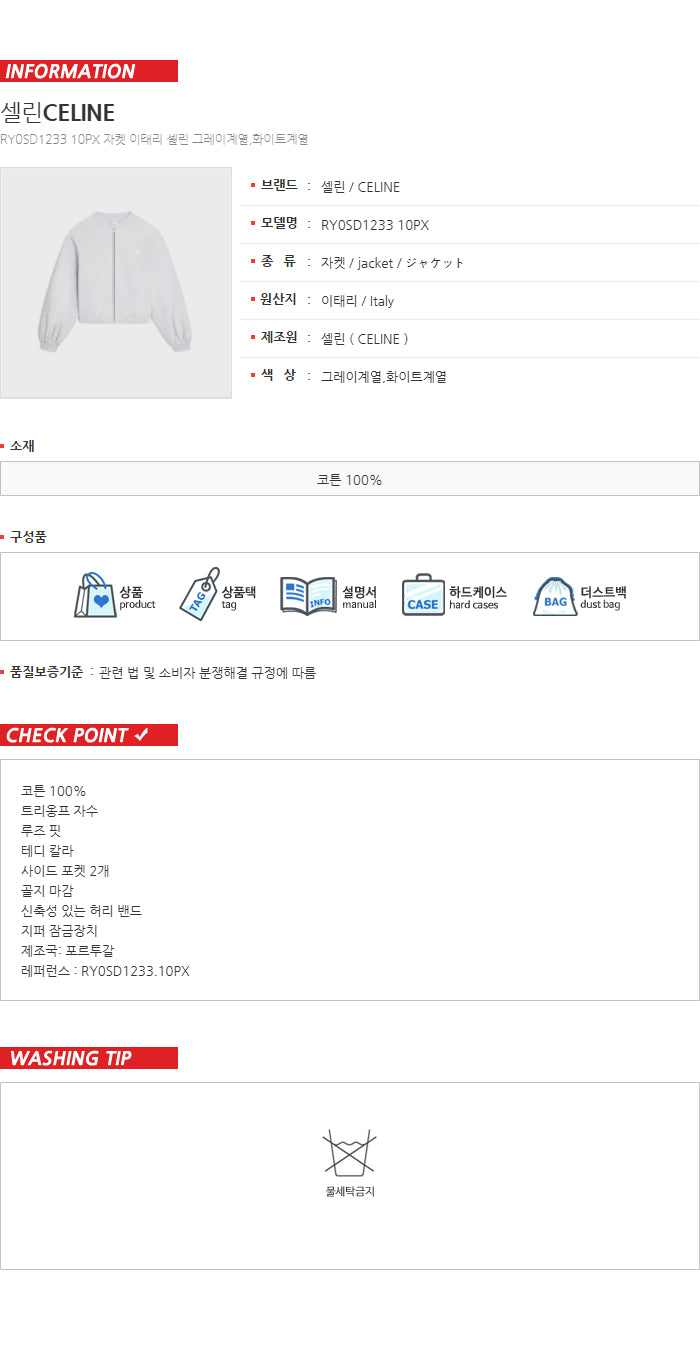Click the 소재 section heading

22,446
